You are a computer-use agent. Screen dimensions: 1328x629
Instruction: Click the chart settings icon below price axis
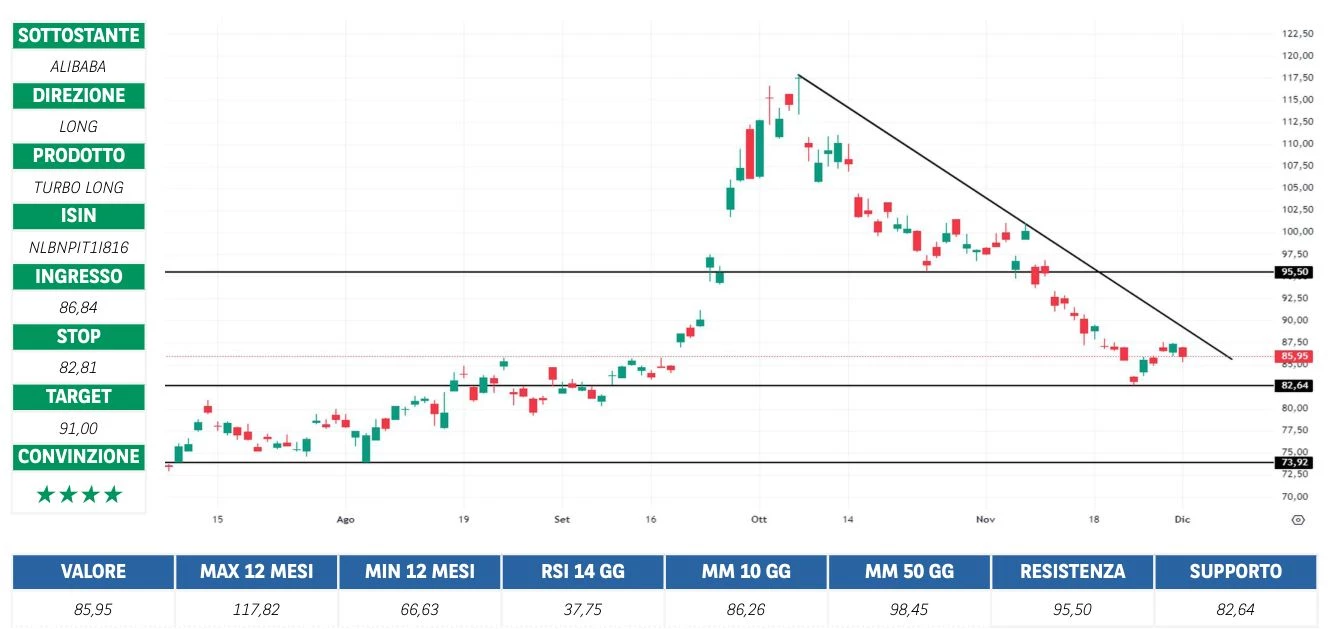click(x=1297, y=520)
